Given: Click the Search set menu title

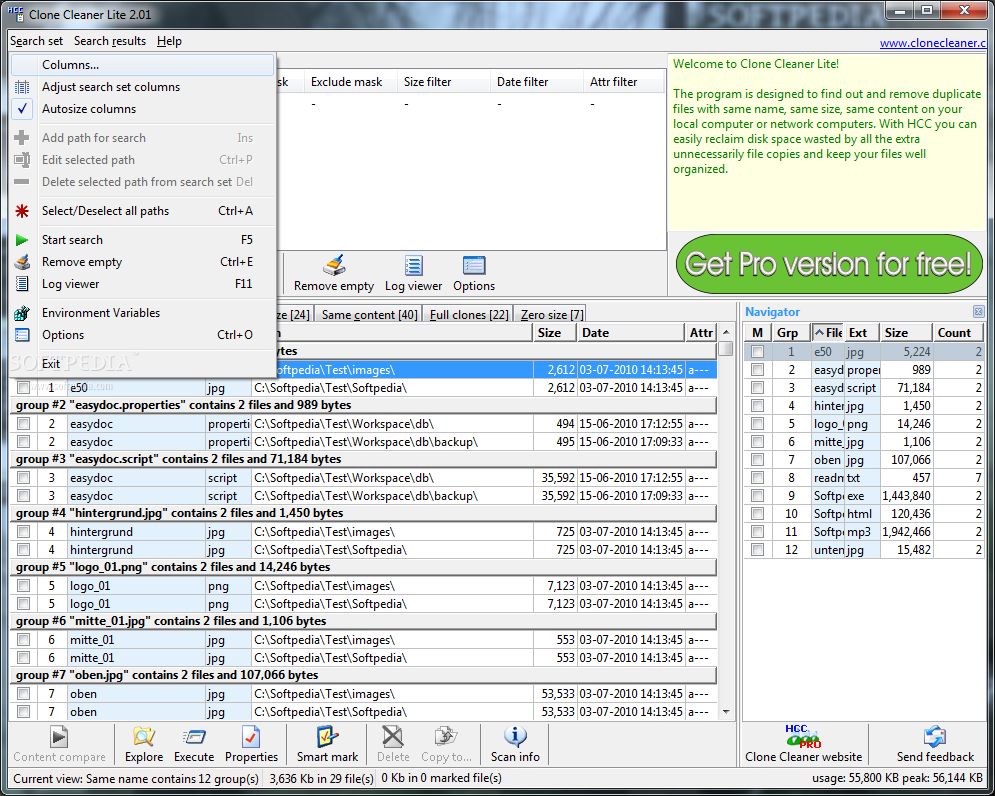Looking at the screenshot, I should coord(36,41).
